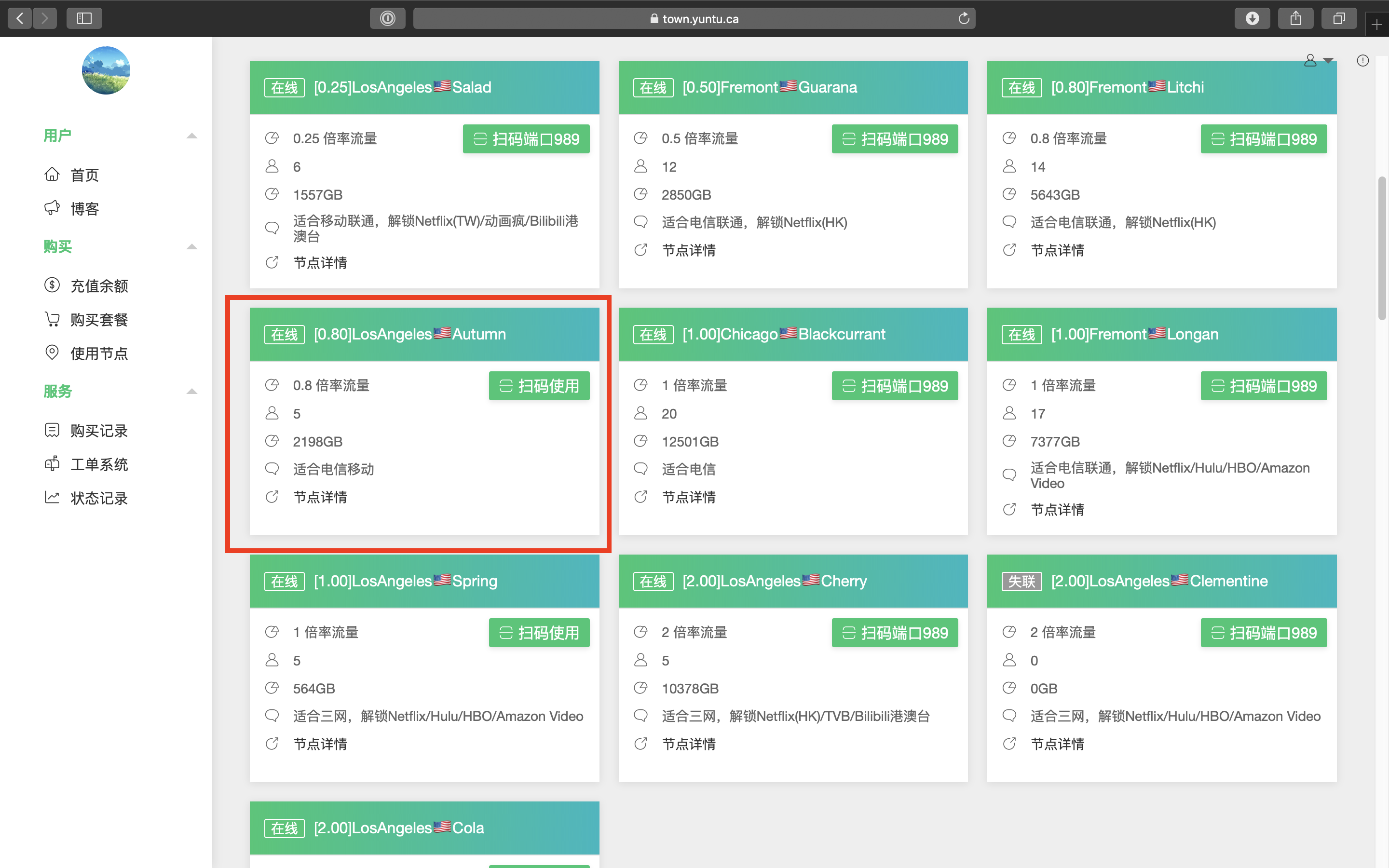Click the page's vertical scrollbar

click(x=1382, y=247)
